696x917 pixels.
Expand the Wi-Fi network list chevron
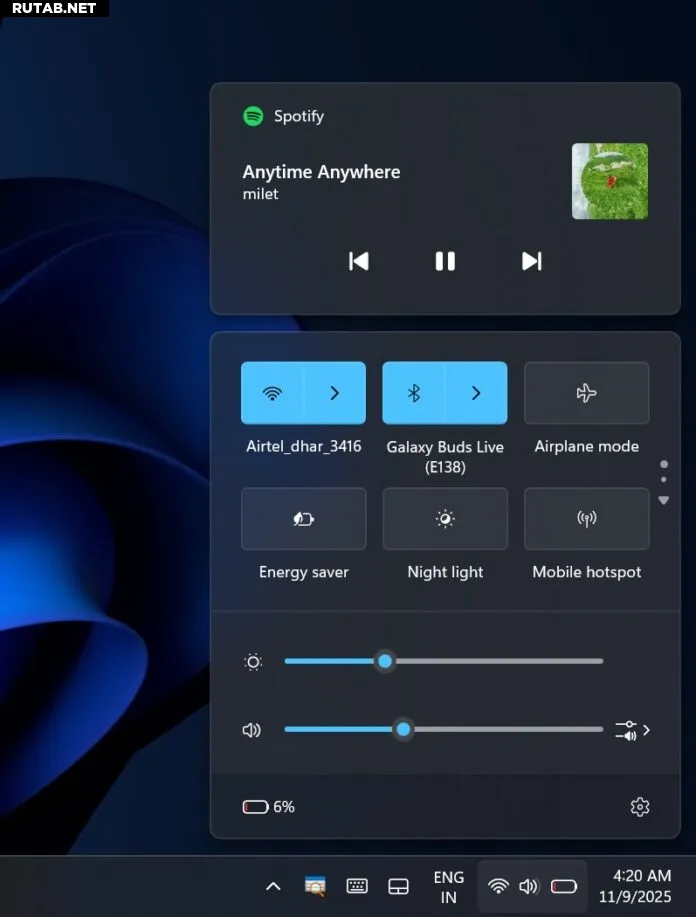[335, 393]
